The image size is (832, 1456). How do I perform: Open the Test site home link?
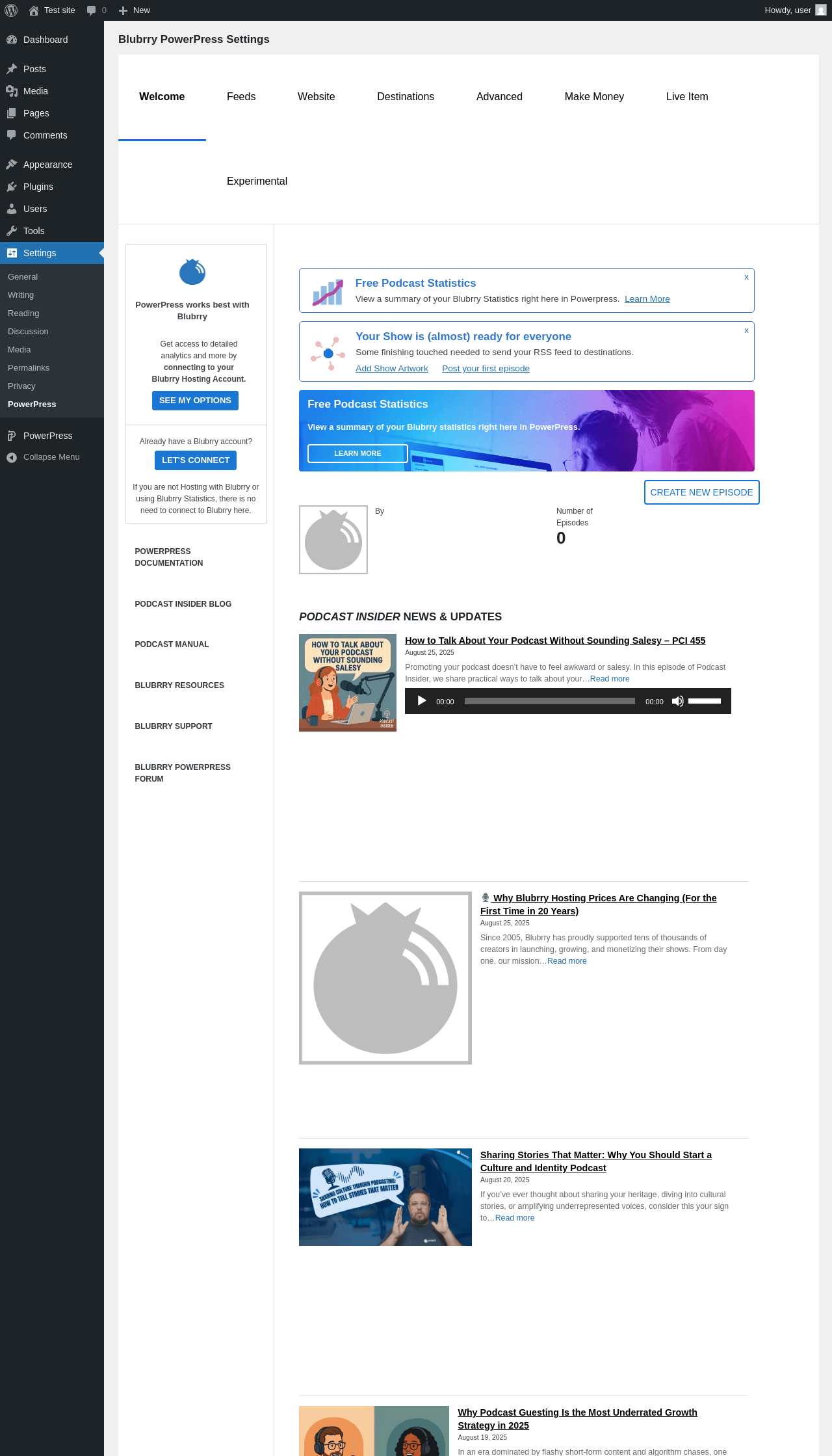(x=52, y=10)
